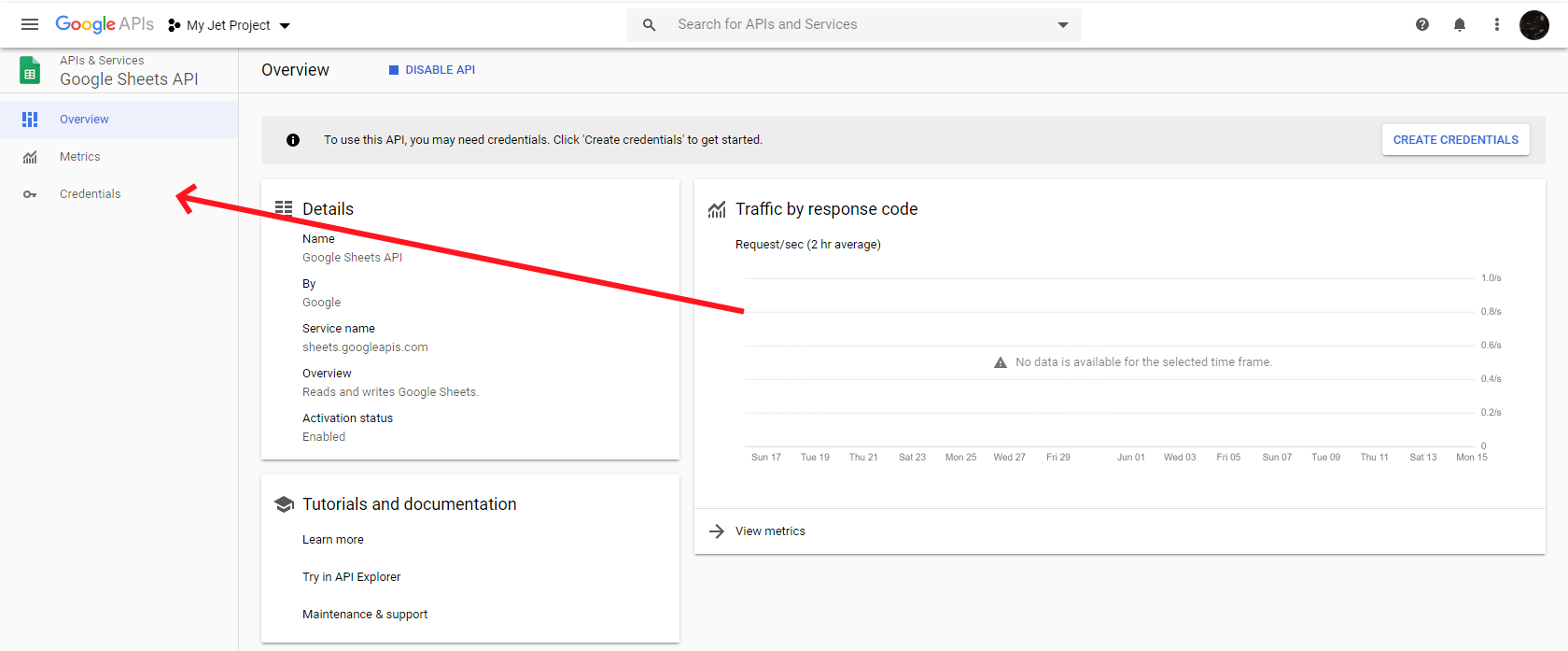Click the Traffic by response code heading

[x=827, y=209]
